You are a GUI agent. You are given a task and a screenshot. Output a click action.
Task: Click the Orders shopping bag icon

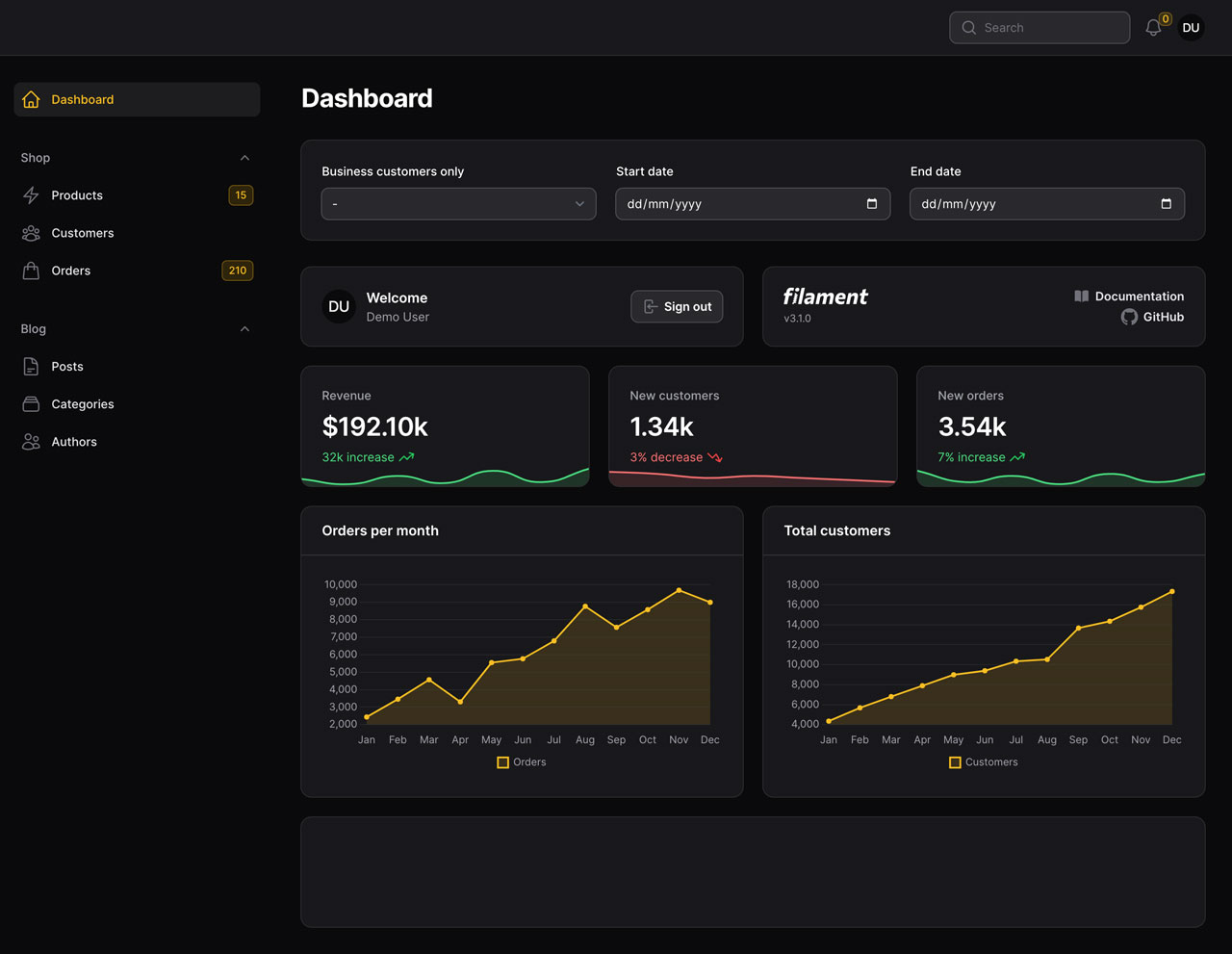31,271
